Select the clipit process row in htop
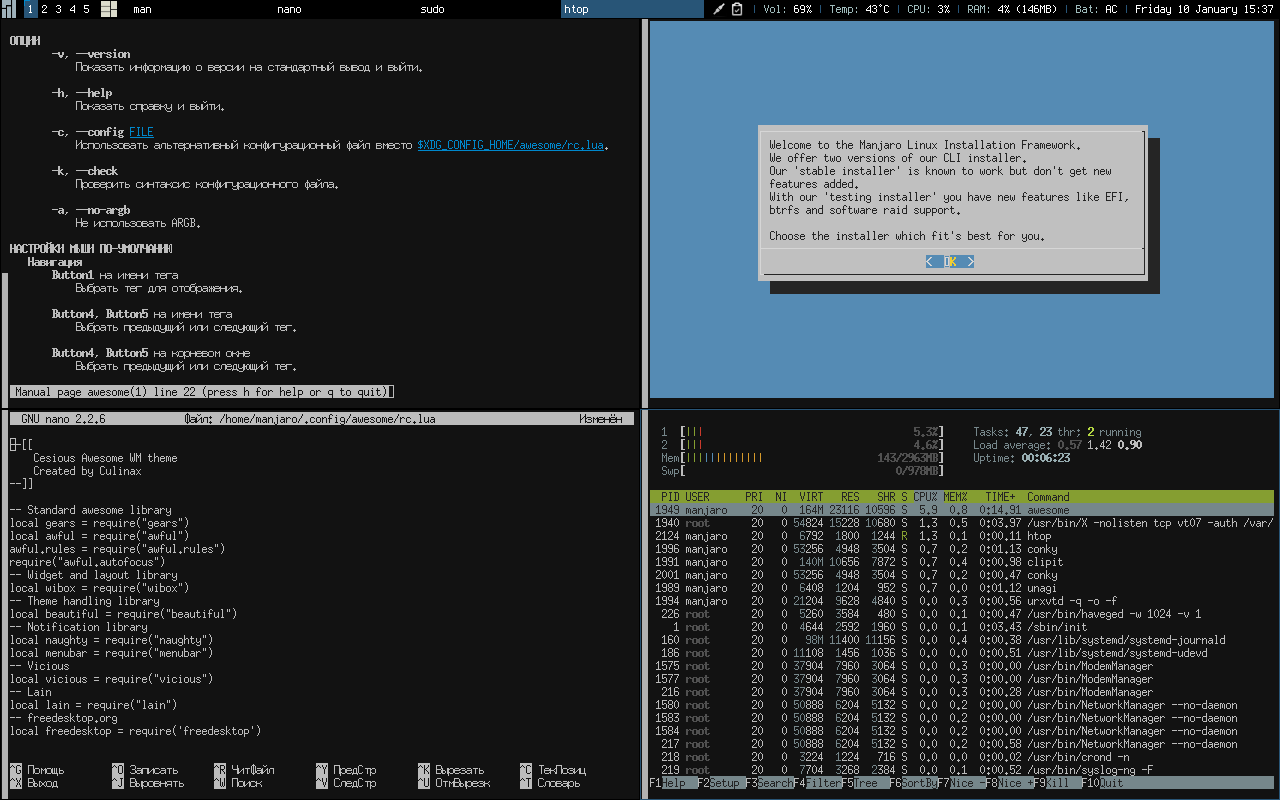1280x800 pixels. 962,562
